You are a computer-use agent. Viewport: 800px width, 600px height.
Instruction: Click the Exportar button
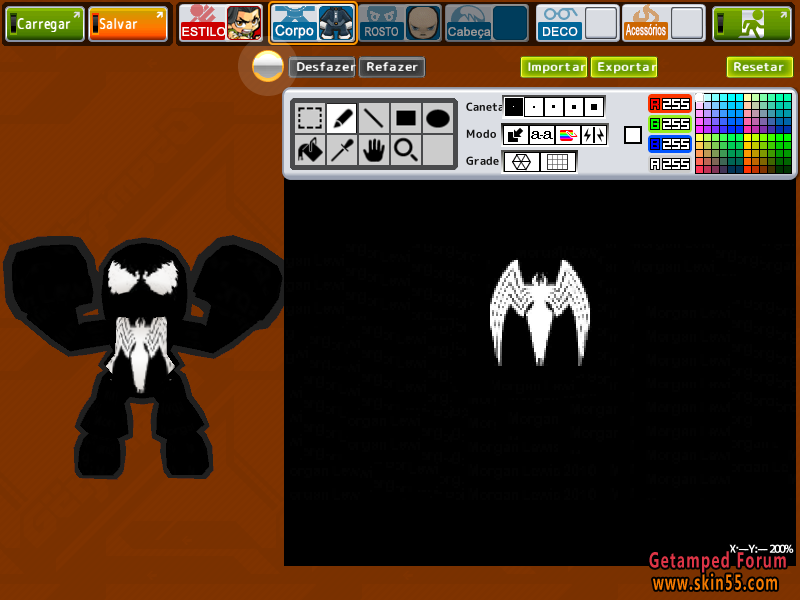click(624, 67)
